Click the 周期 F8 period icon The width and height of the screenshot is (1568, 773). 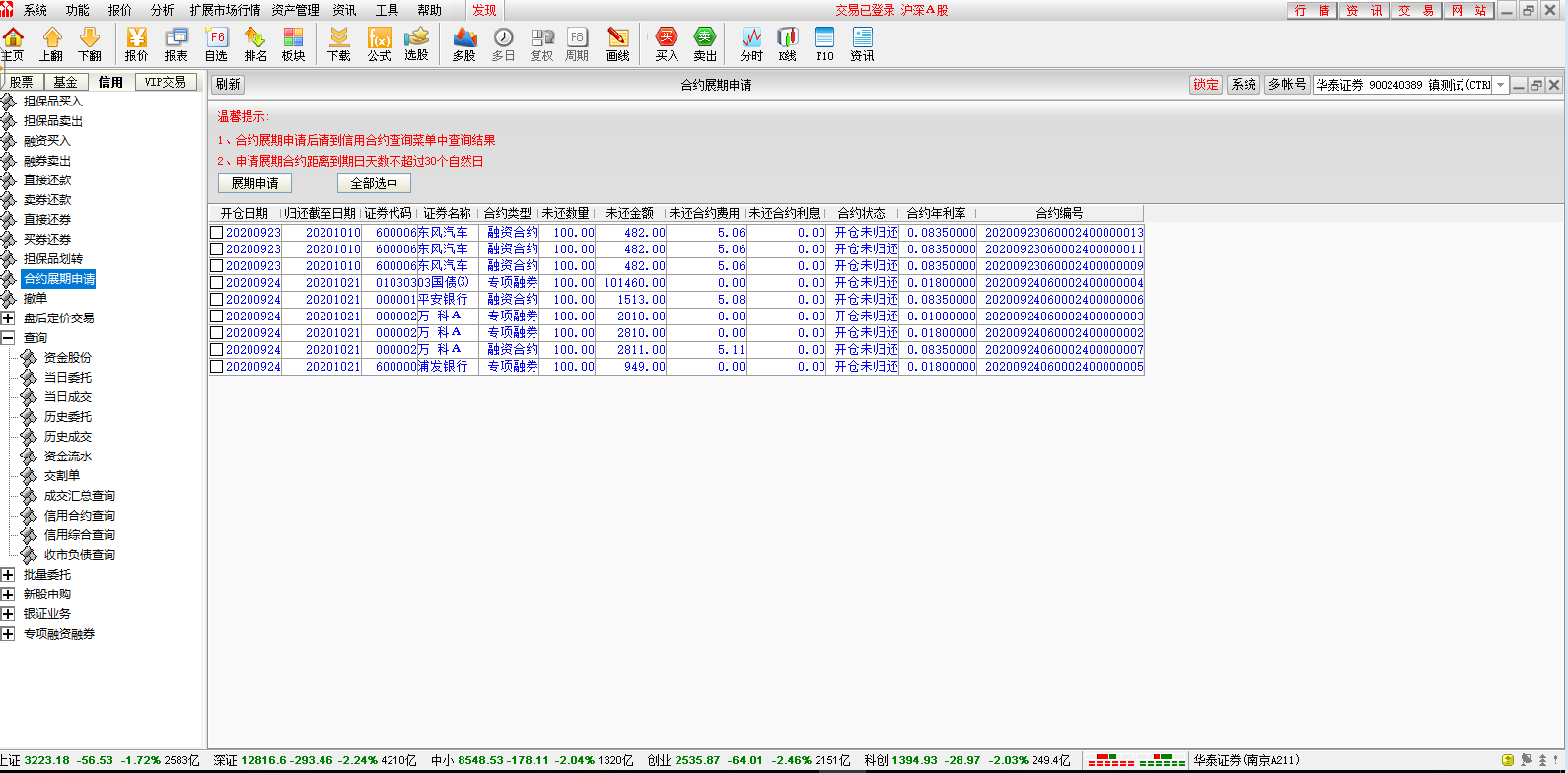click(x=577, y=44)
